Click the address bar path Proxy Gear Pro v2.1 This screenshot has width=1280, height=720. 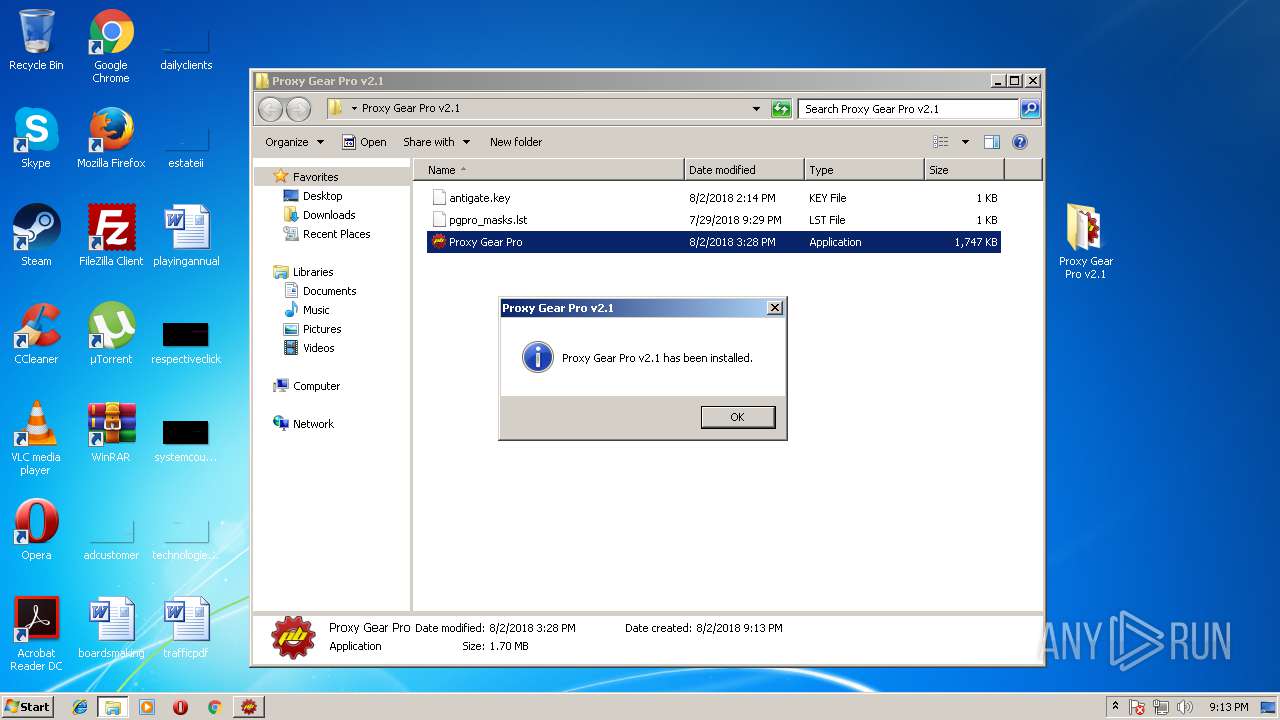pos(411,108)
